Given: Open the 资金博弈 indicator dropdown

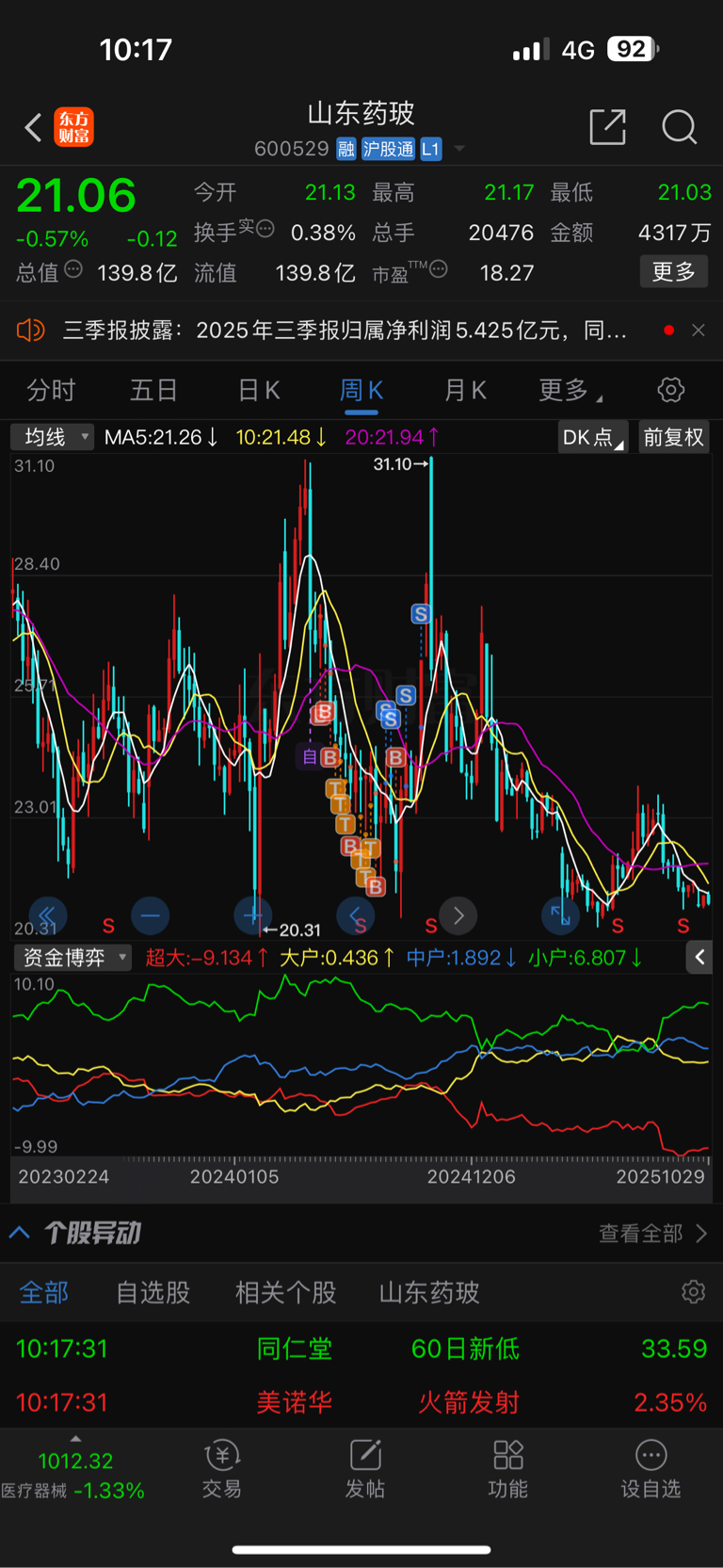Looking at the screenshot, I should tap(73, 958).
